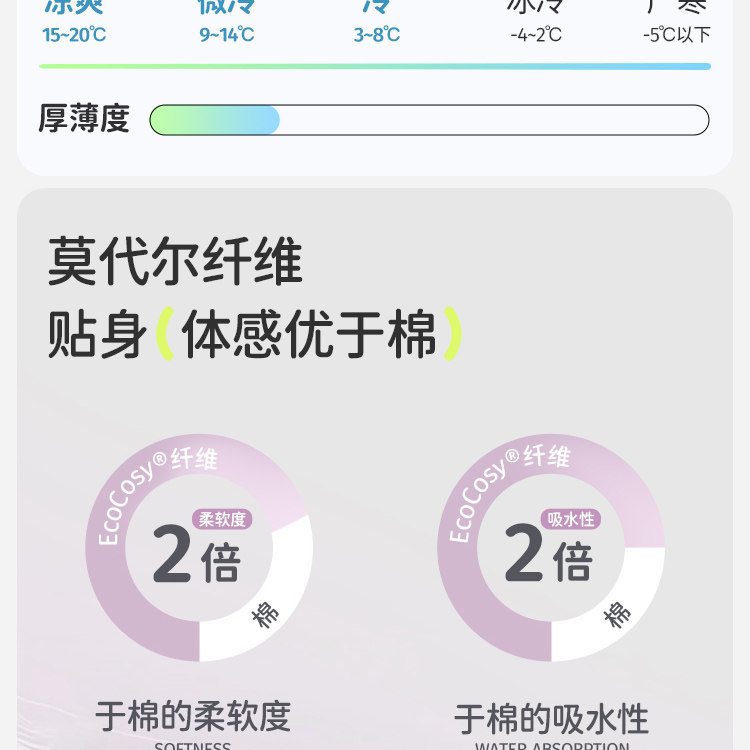Click the temperature gradient scale line
The height and width of the screenshot is (750, 750).
pos(375,67)
